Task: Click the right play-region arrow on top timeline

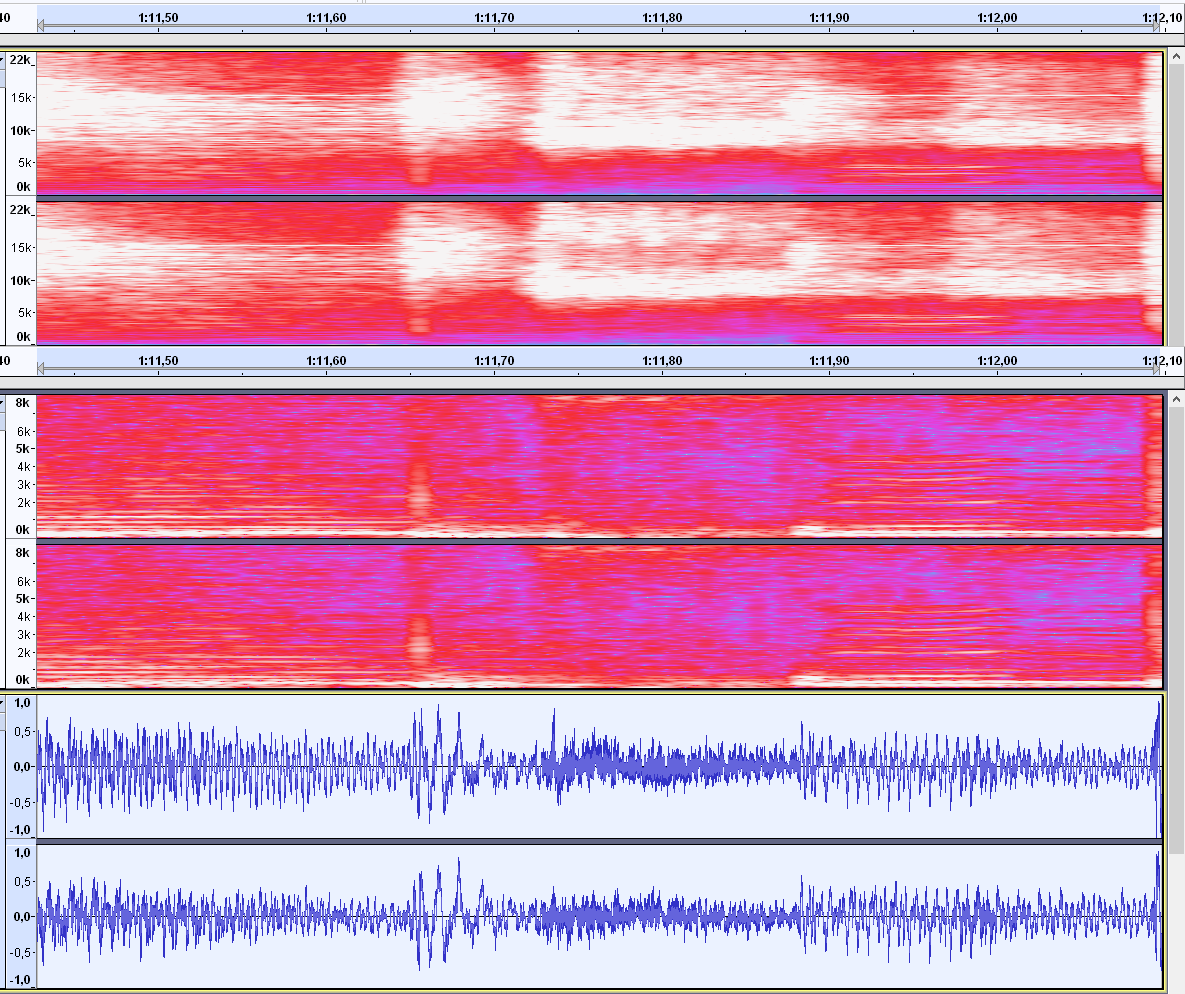Action: tap(1156, 27)
